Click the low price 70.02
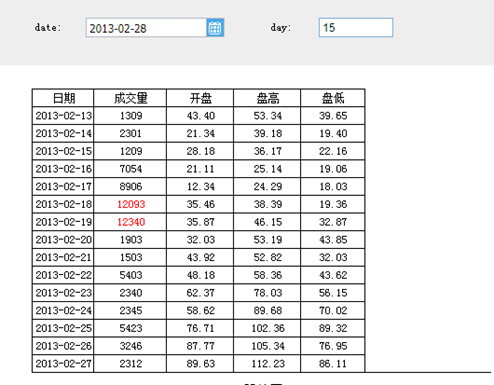494x385 pixels. [x=333, y=310]
